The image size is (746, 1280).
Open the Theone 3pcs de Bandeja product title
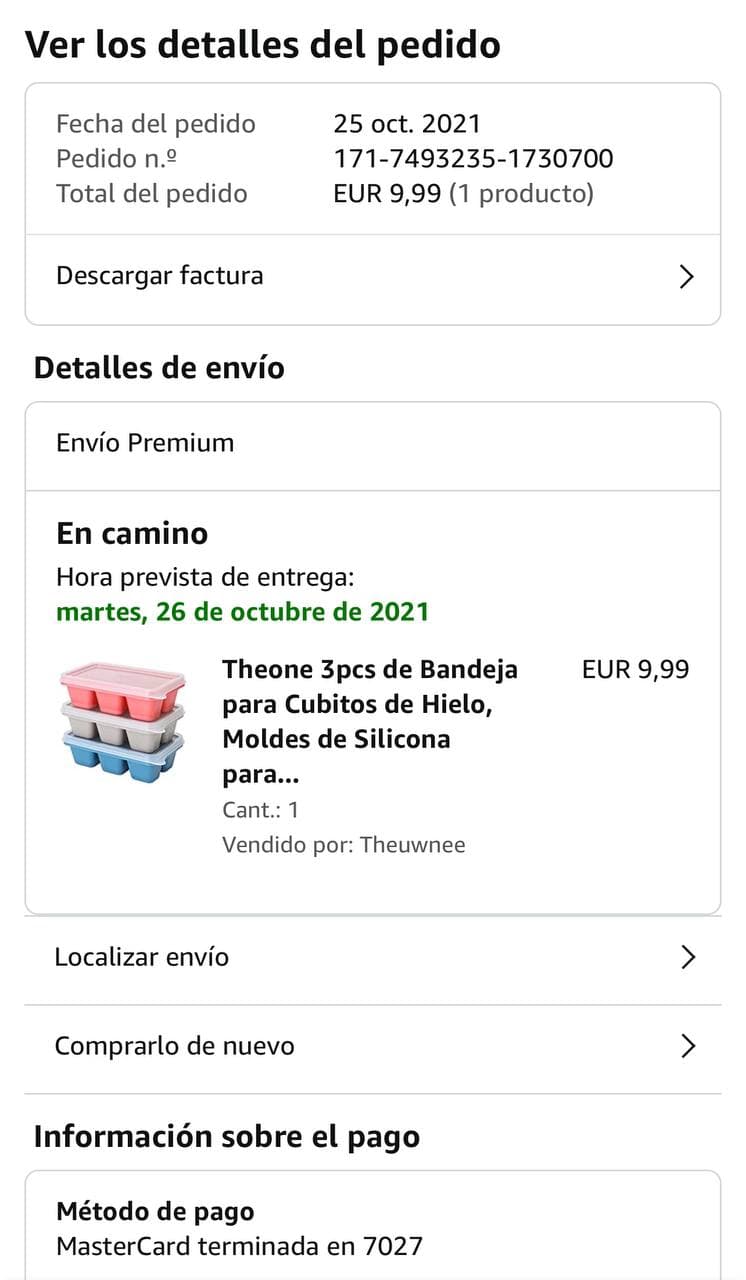(370, 721)
